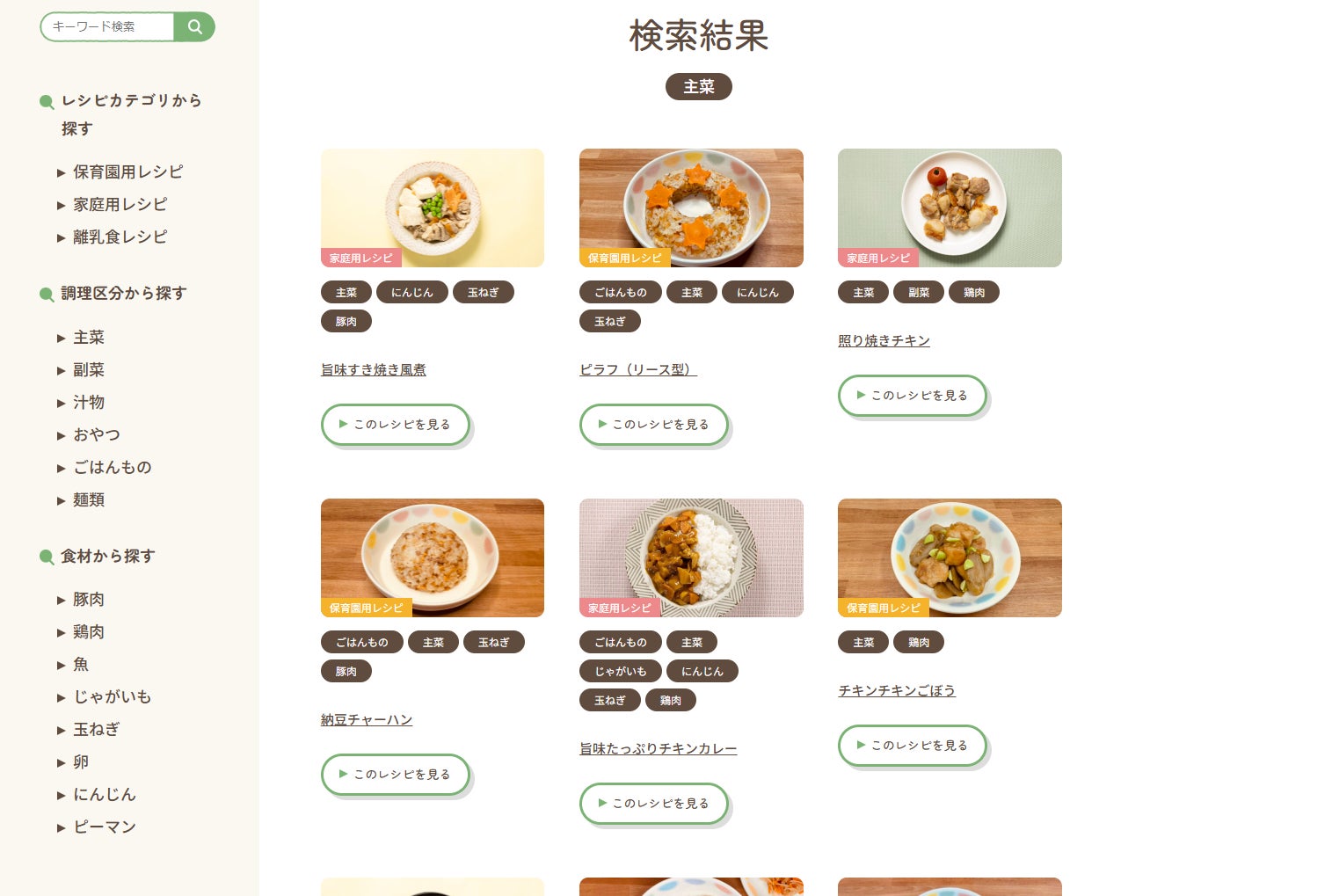Click the 納豆チャーハン dish thumbnail
This screenshot has height=896, width=1332.
click(x=433, y=557)
